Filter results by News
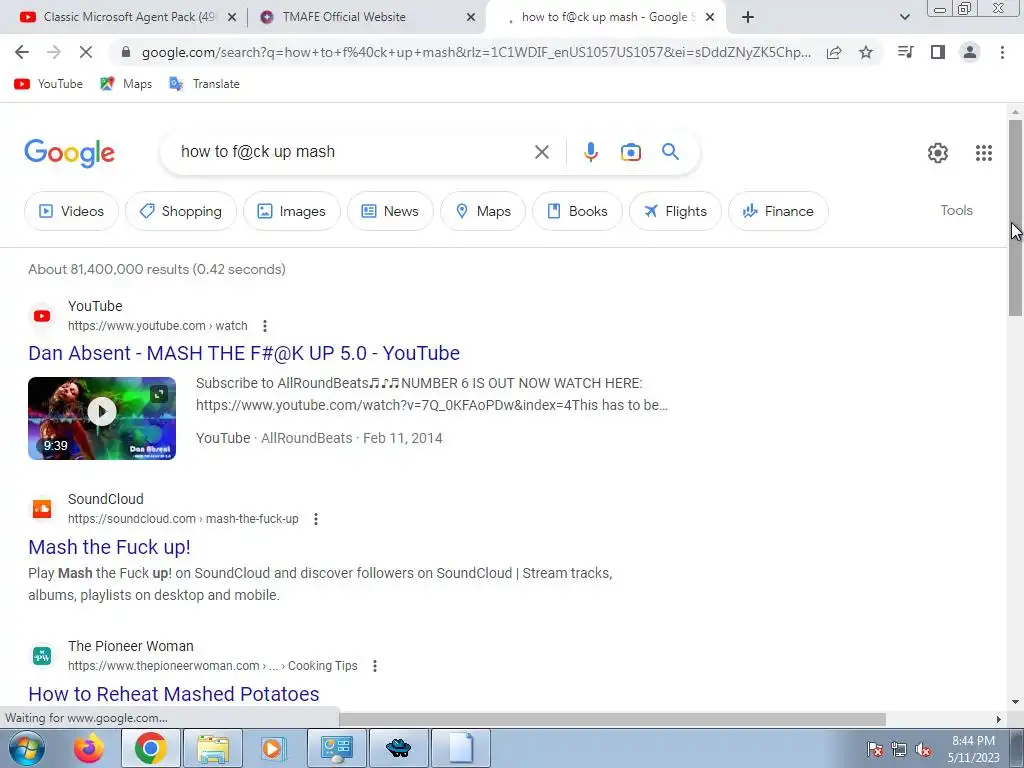The height and width of the screenshot is (768, 1024). point(390,211)
